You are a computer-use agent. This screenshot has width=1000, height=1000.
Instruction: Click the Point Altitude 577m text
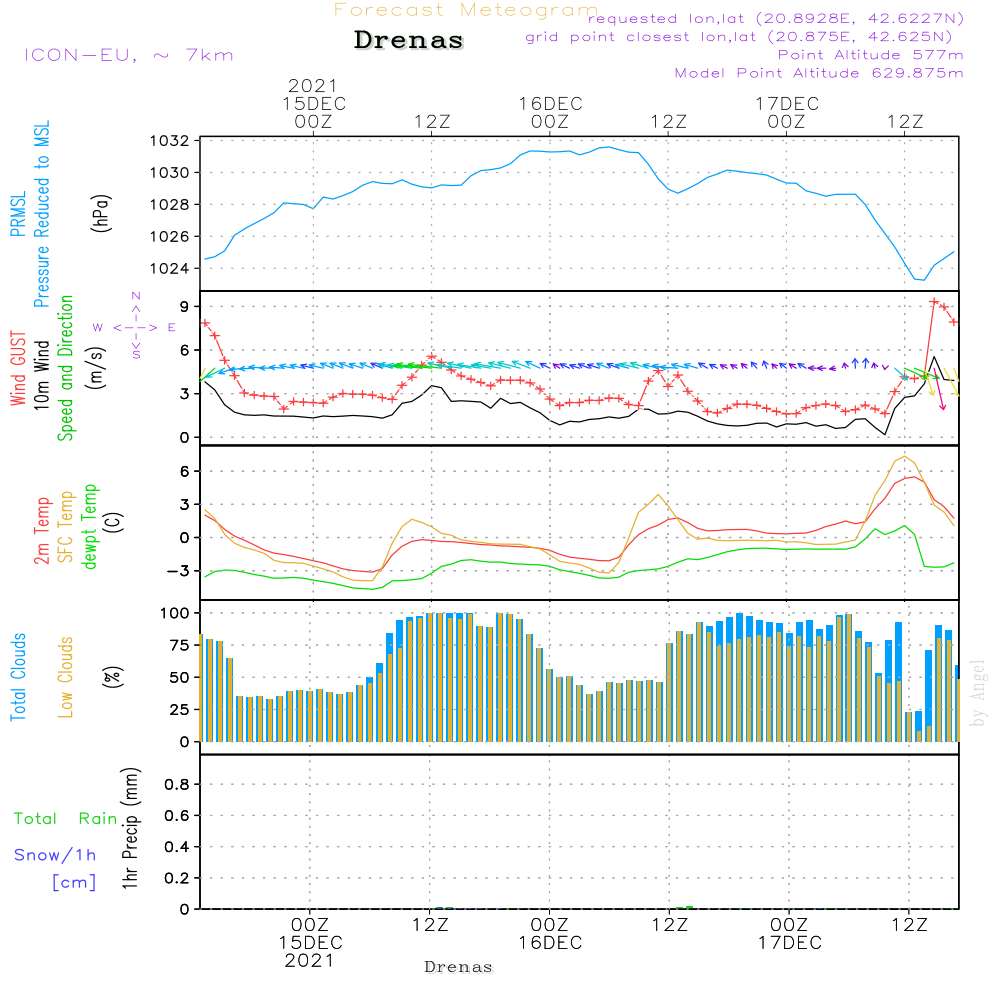coord(870,55)
